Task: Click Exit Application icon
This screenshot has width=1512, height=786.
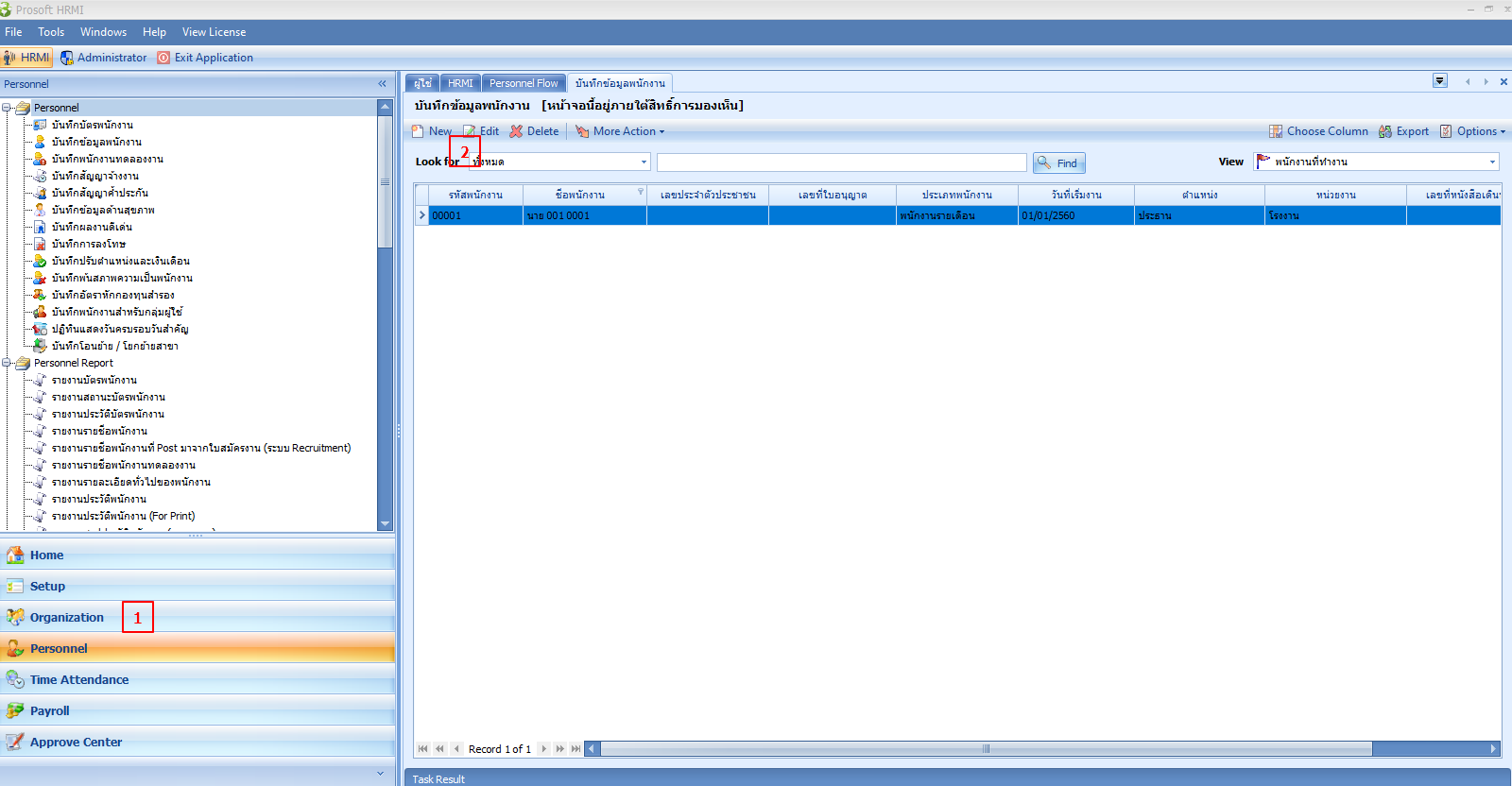Action: tap(163, 58)
